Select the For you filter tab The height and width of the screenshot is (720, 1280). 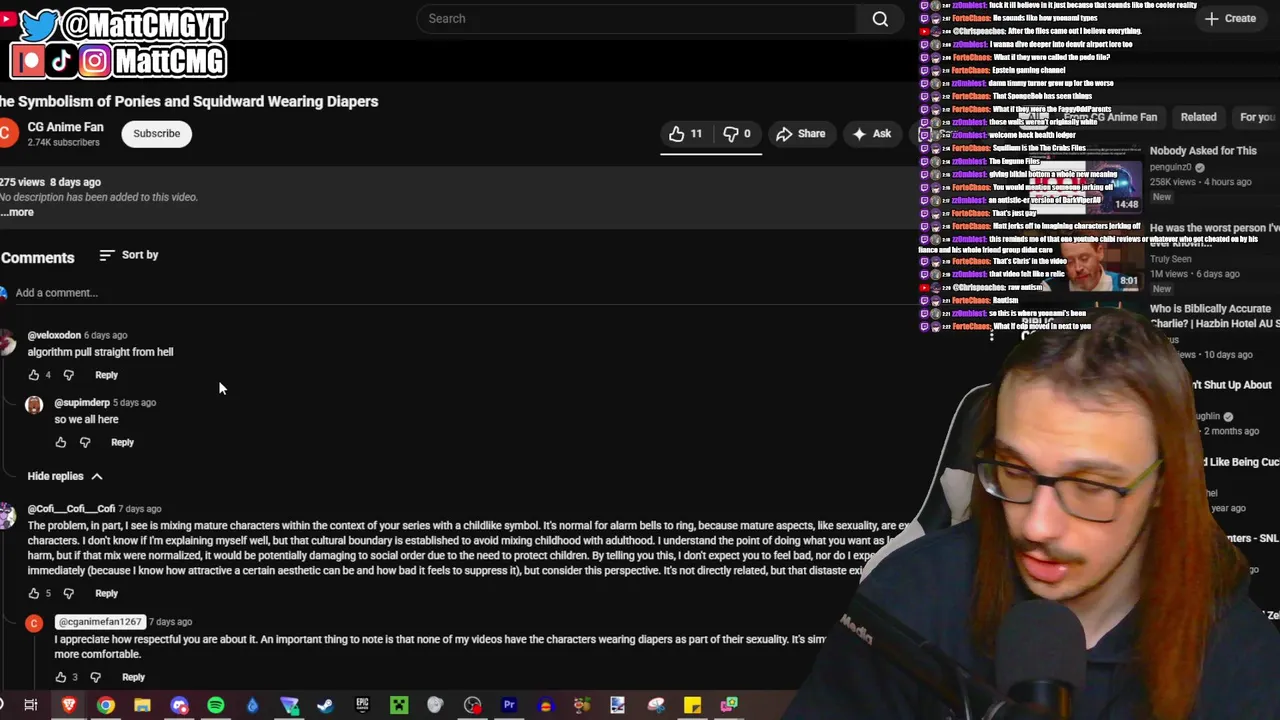tap(1257, 117)
